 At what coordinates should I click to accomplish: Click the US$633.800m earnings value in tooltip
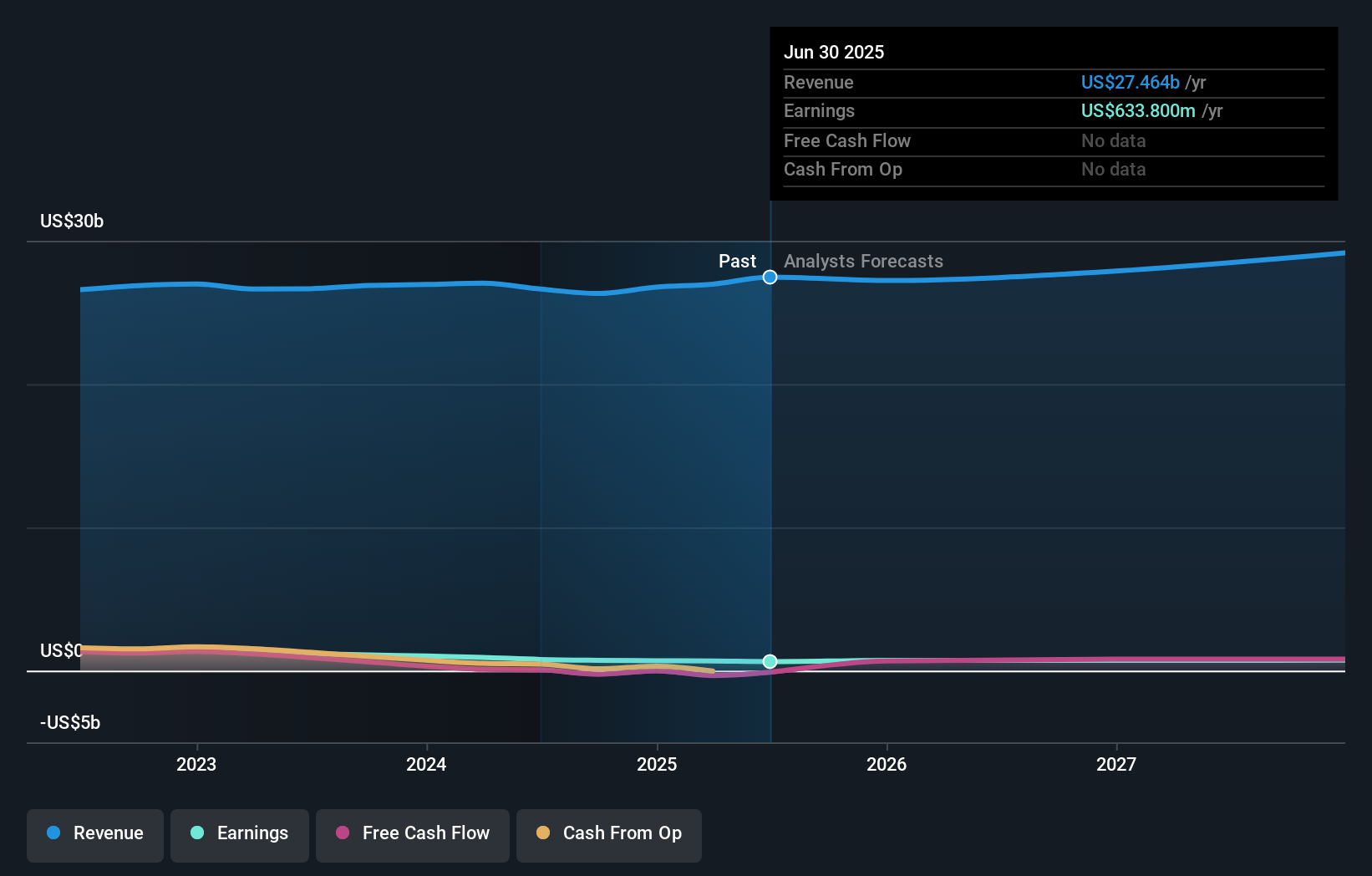coord(1138,110)
